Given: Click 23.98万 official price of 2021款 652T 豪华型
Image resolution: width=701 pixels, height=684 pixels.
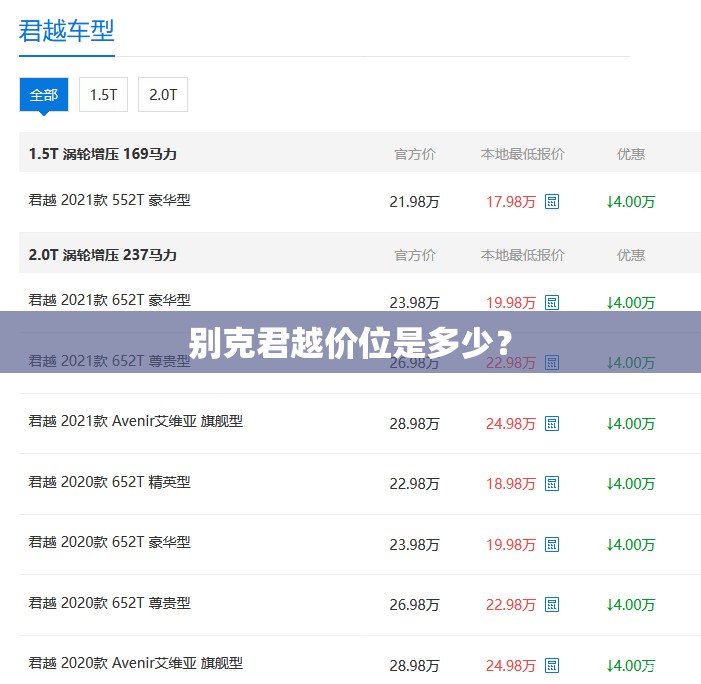Looking at the screenshot, I should [414, 303].
